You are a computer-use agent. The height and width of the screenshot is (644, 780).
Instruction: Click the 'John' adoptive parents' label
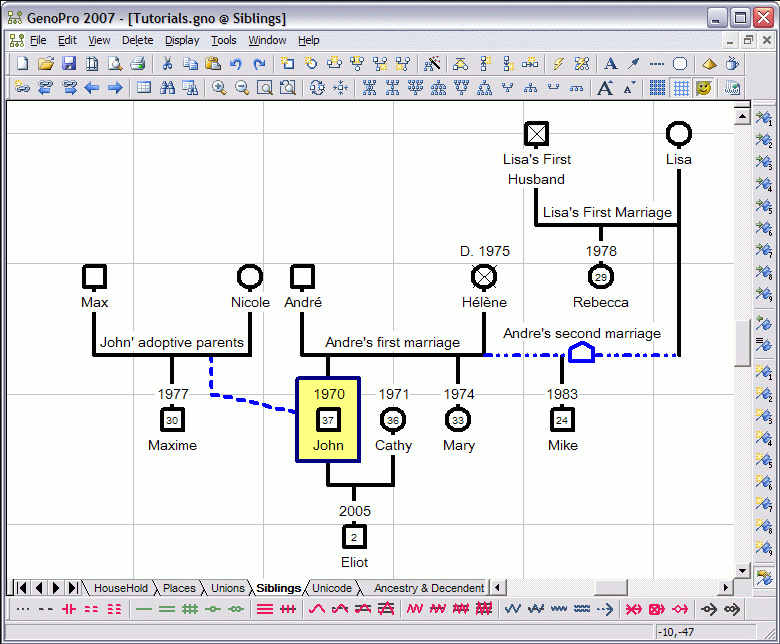[172, 342]
